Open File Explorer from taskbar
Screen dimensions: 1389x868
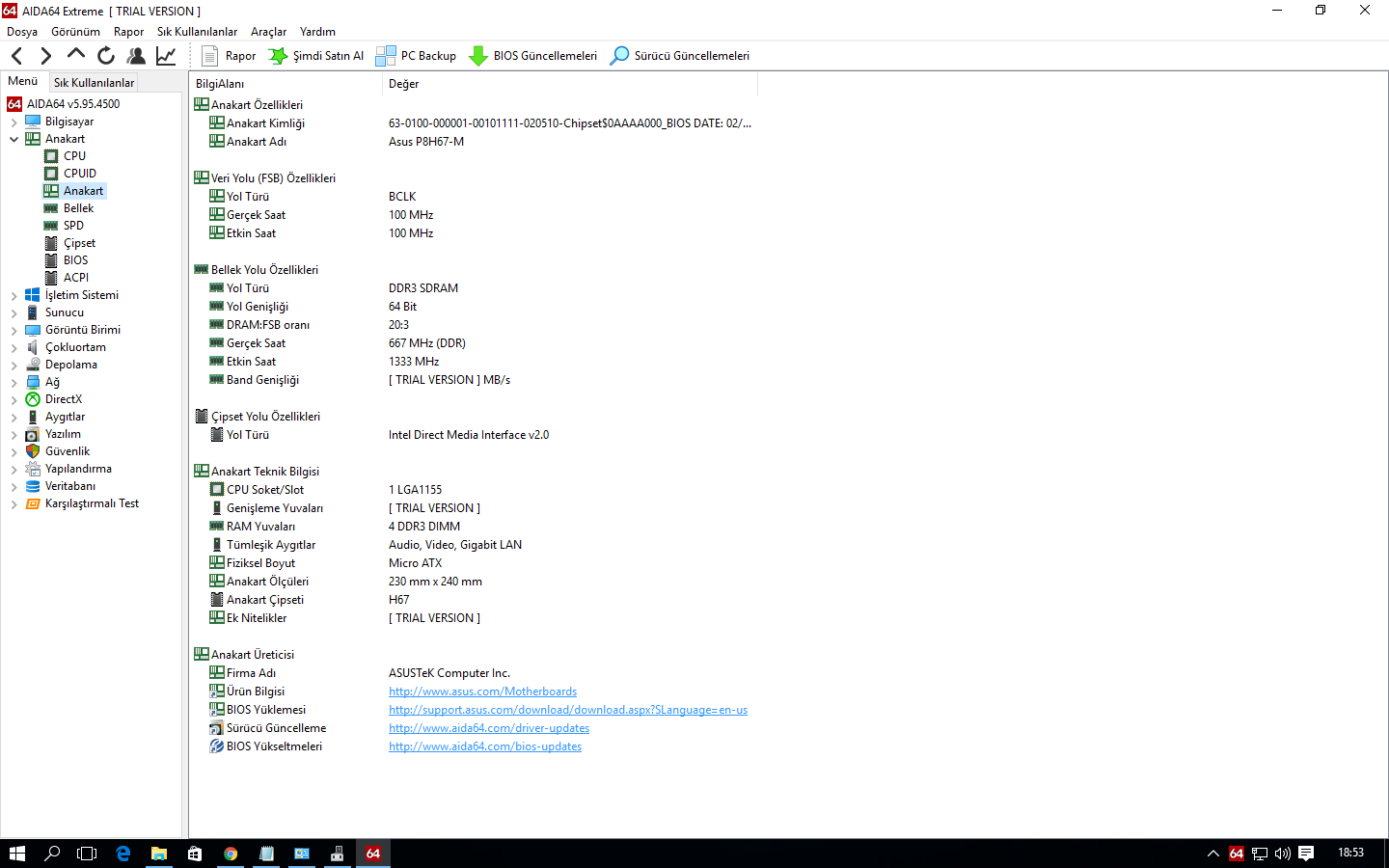coord(159,854)
